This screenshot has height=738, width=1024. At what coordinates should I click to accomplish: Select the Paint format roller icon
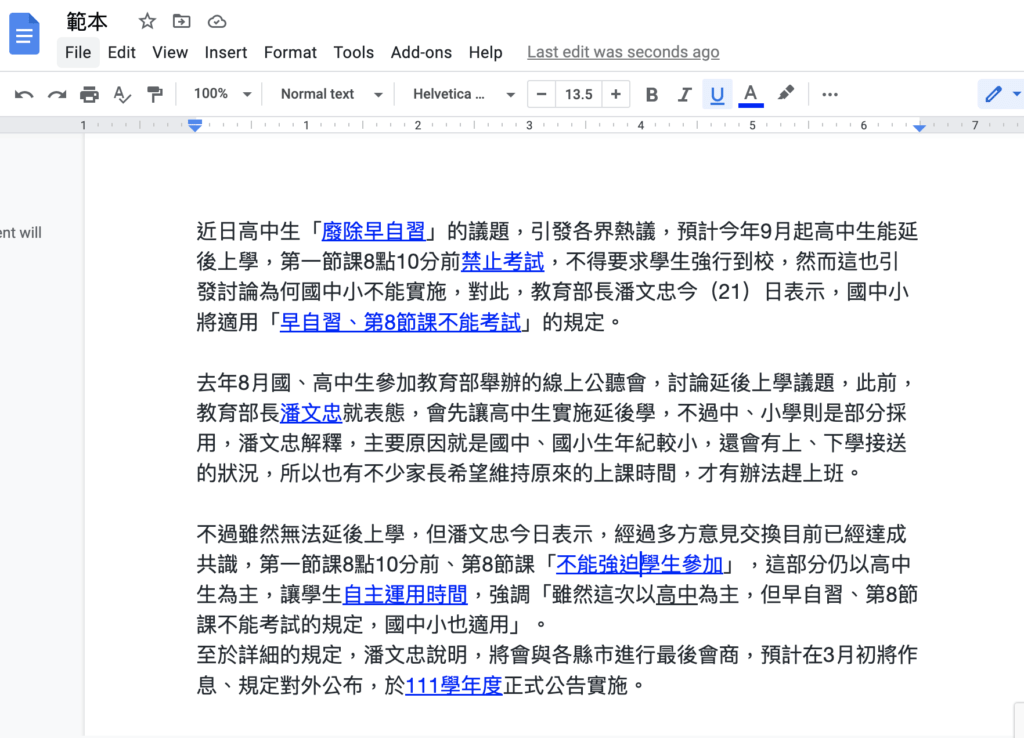click(155, 94)
